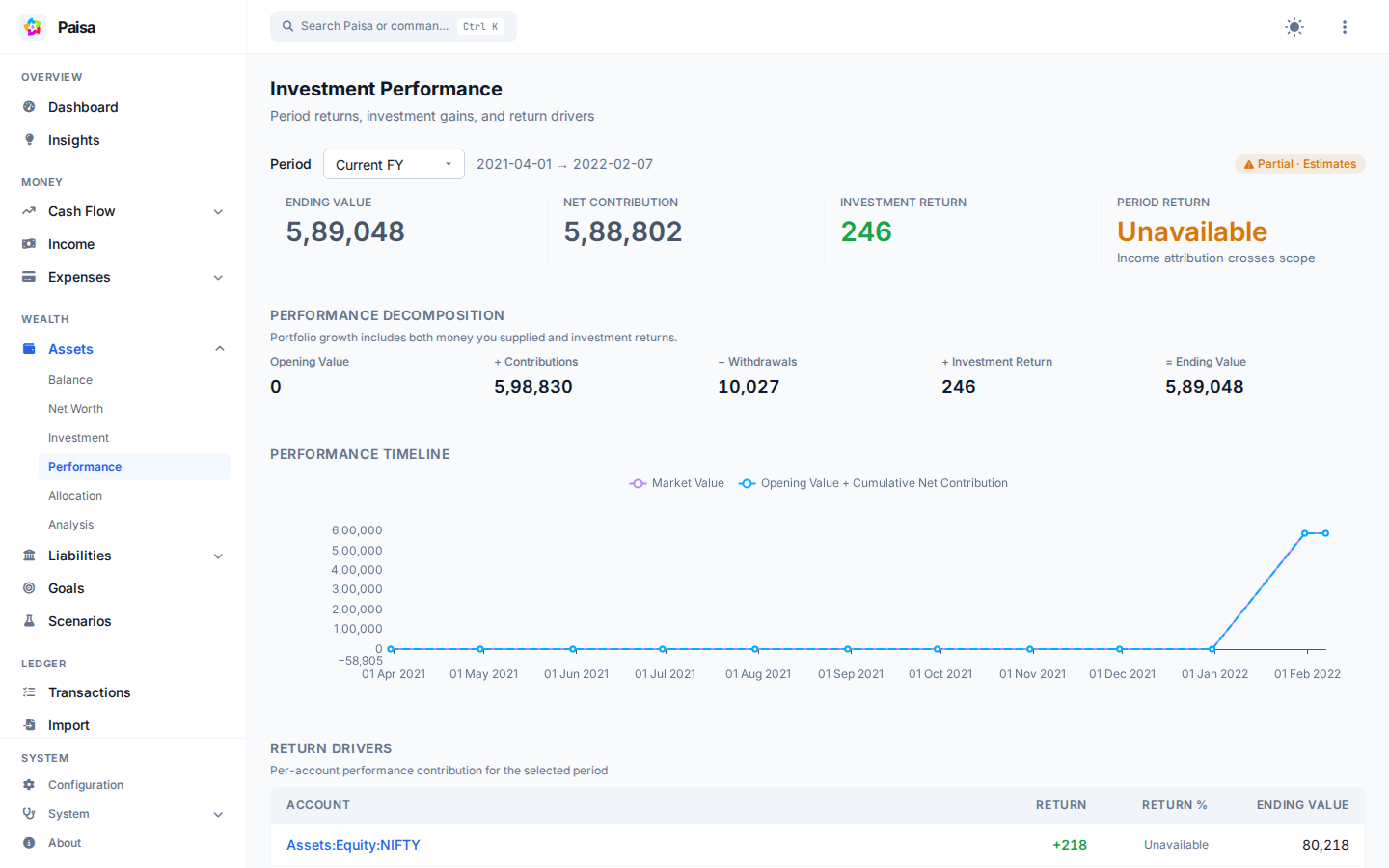Click the Performance sidebar item
Viewport: 1389px width, 868px height.
tap(134, 467)
